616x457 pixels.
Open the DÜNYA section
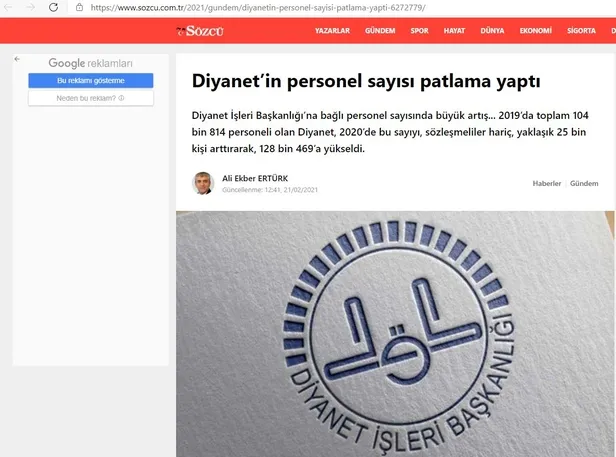tap(492, 31)
